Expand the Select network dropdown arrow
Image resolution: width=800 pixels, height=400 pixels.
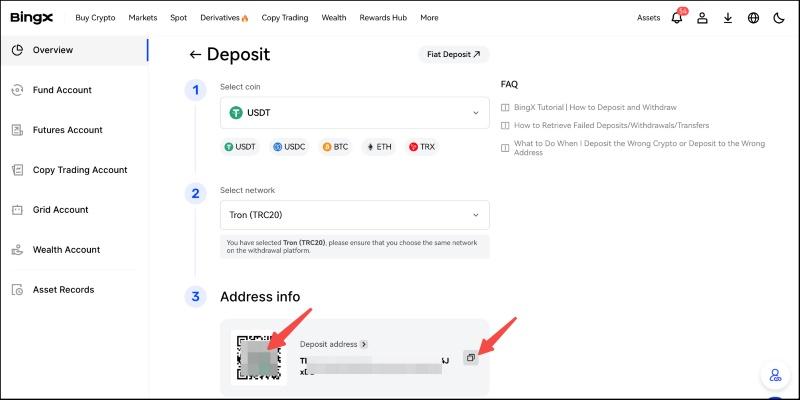pyautogui.click(x=476, y=215)
